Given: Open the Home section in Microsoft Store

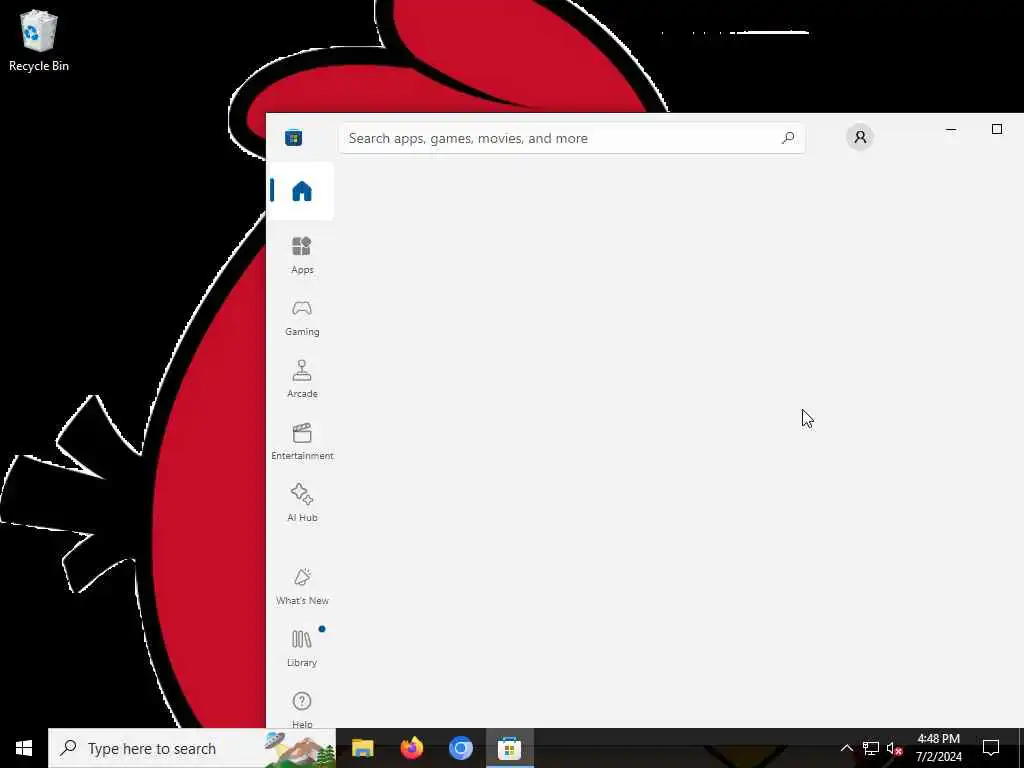Looking at the screenshot, I should (301, 191).
